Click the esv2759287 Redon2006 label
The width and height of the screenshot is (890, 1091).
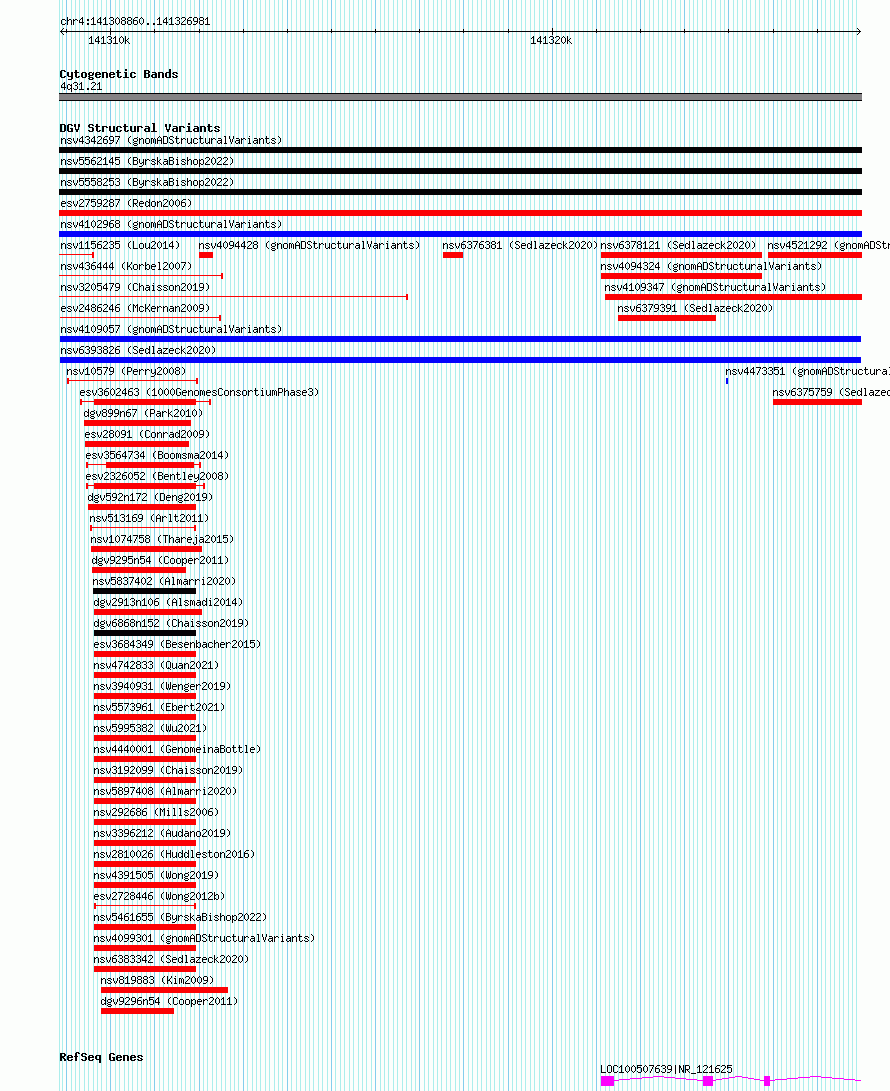(x=126, y=203)
